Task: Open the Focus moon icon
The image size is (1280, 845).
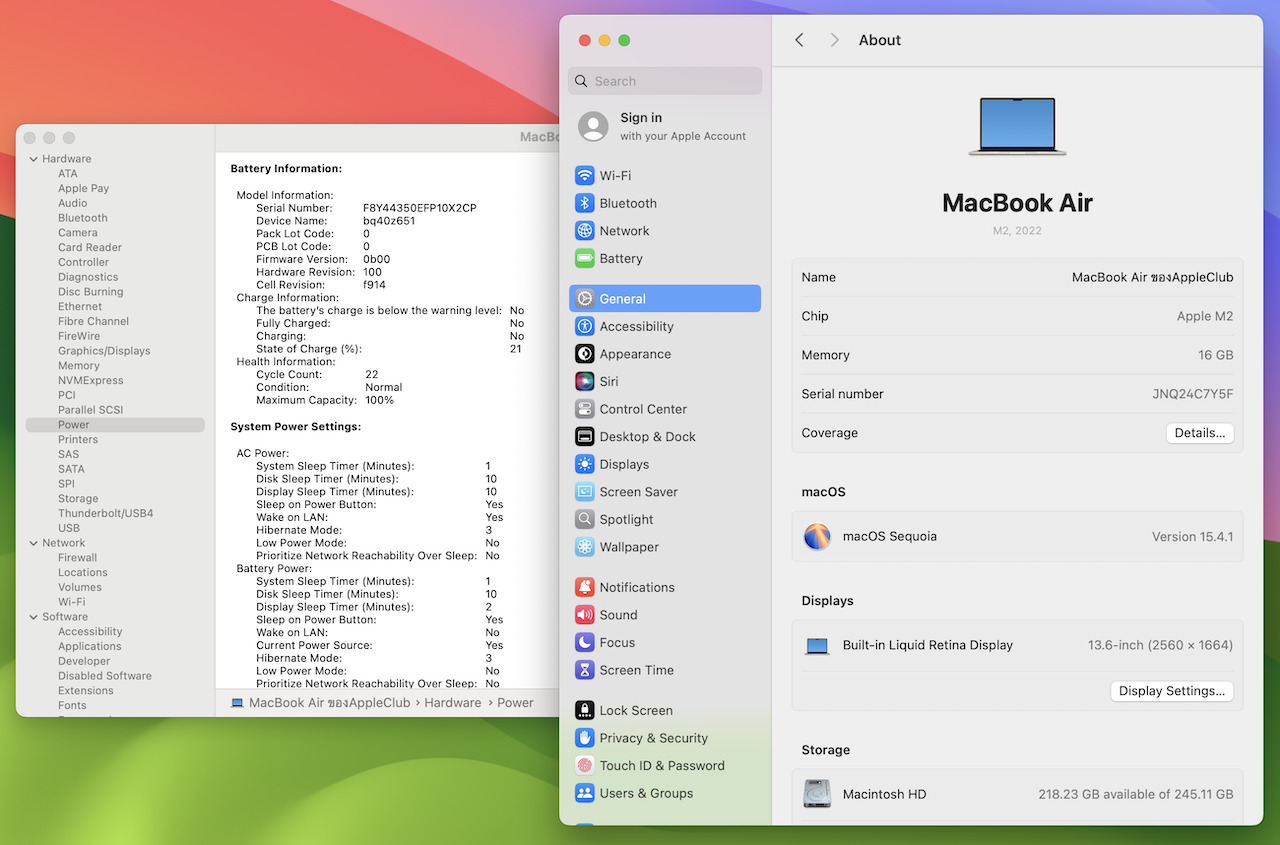Action: (585, 642)
